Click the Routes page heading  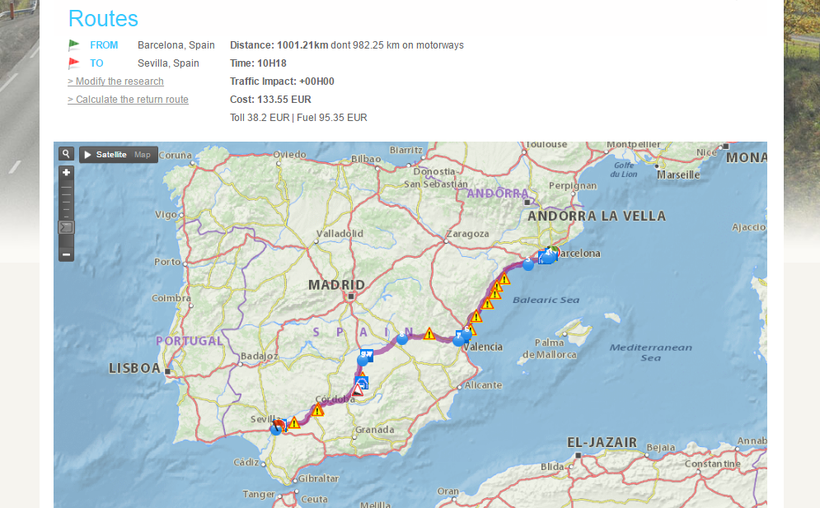103,18
